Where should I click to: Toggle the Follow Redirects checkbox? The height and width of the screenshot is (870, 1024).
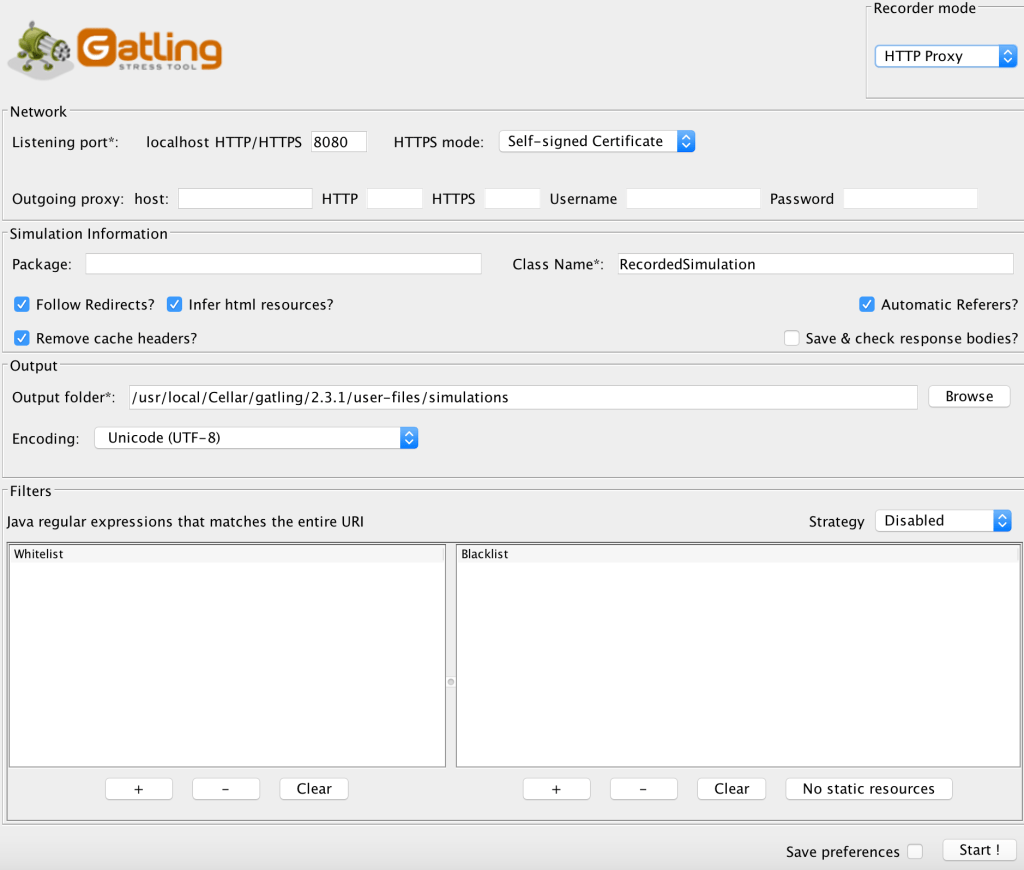click(22, 304)
